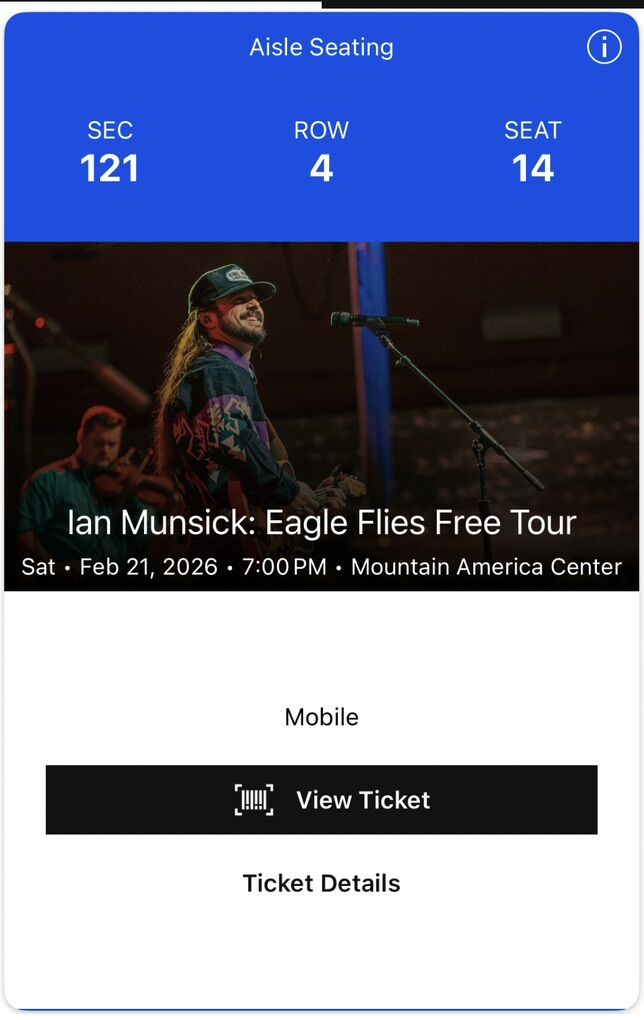Click the SEAT label in header

click(533, 130)
